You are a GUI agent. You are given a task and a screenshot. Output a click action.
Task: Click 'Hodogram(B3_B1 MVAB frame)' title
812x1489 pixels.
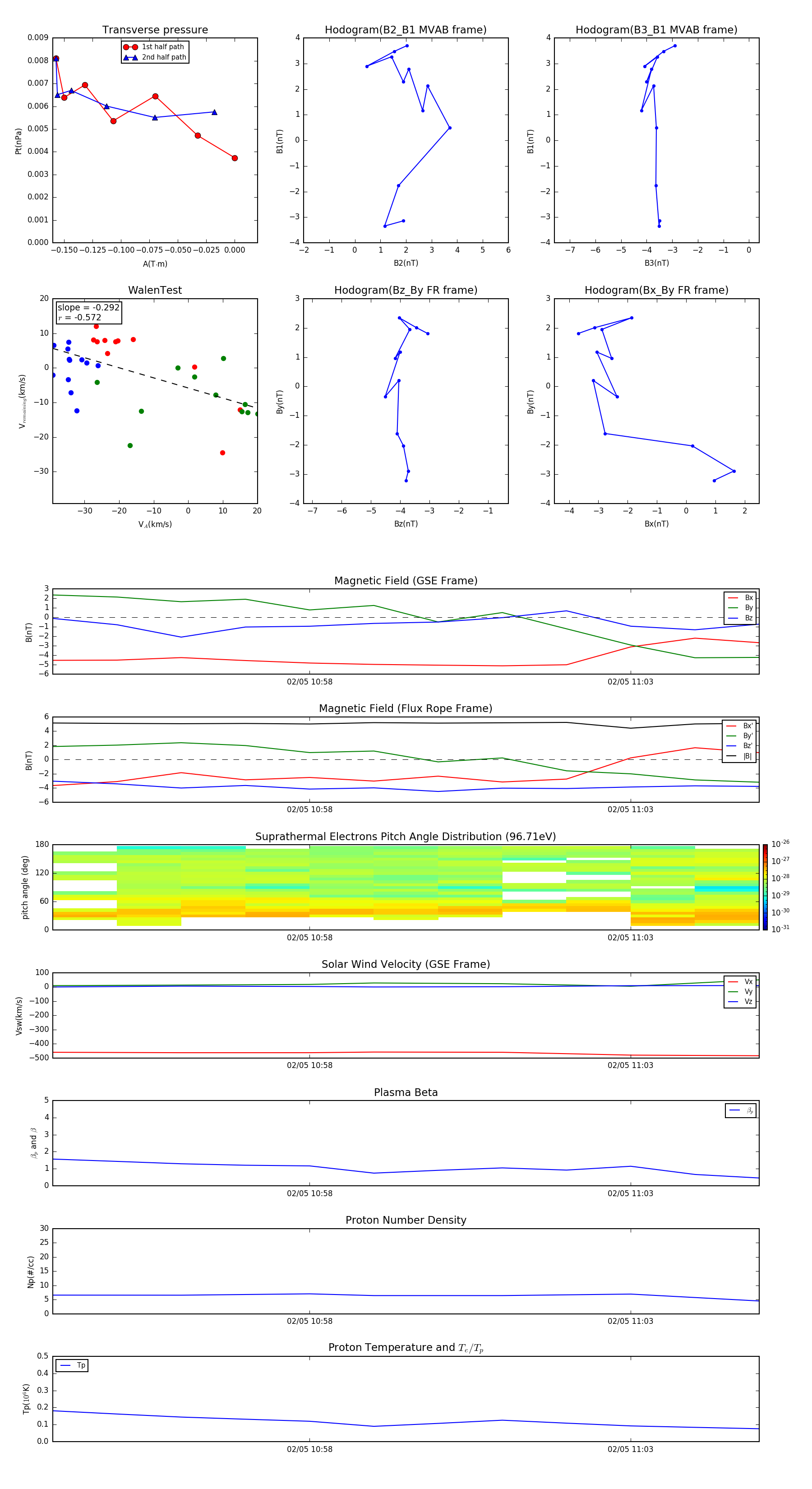656,30
